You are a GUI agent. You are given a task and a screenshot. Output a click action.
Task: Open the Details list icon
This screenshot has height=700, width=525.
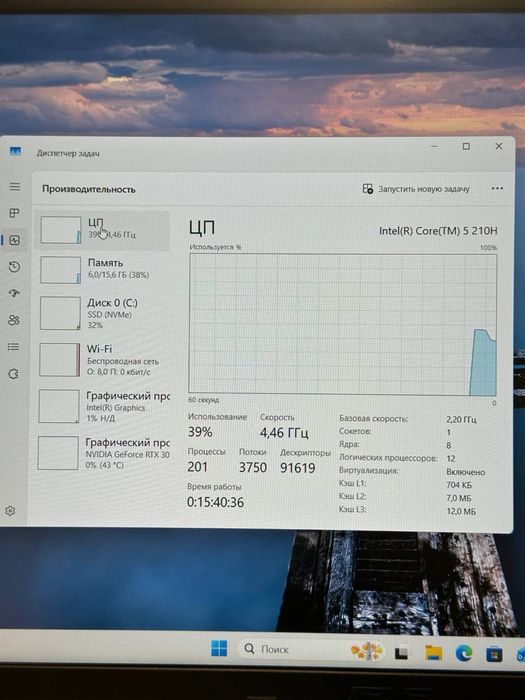click(x=13, y=347)
